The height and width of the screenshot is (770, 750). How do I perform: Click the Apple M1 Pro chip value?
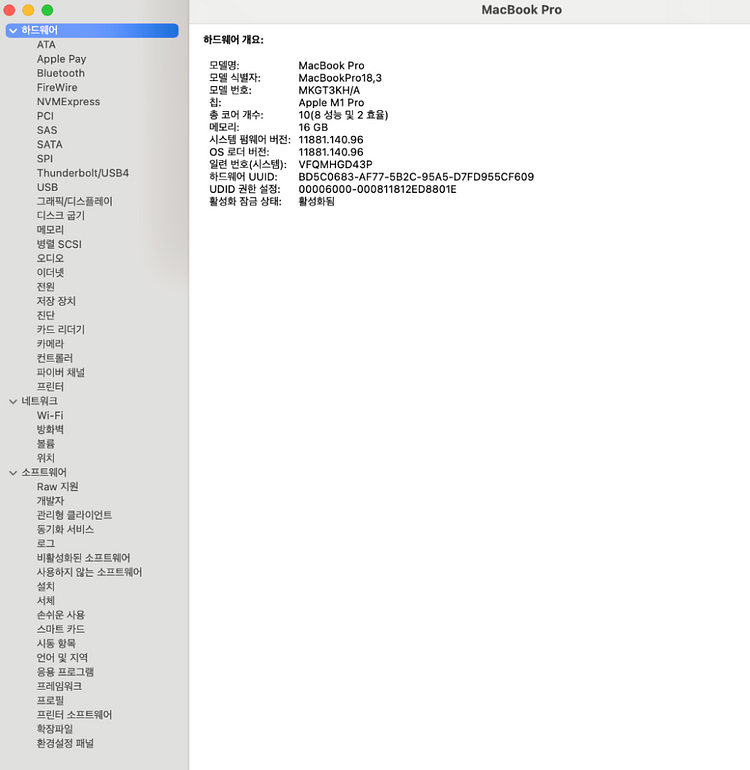pyautogui.click(x=331, y=103)
